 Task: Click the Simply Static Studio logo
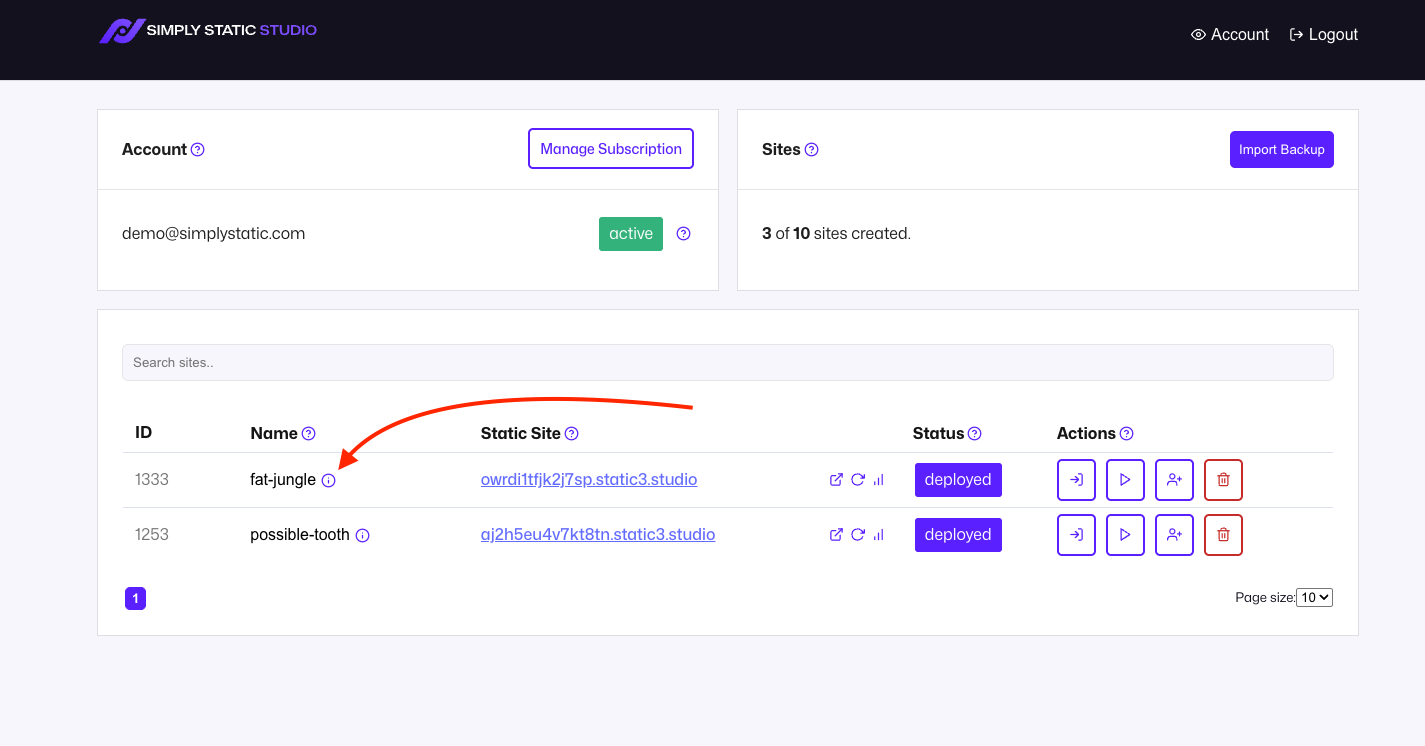click(208, 31)
